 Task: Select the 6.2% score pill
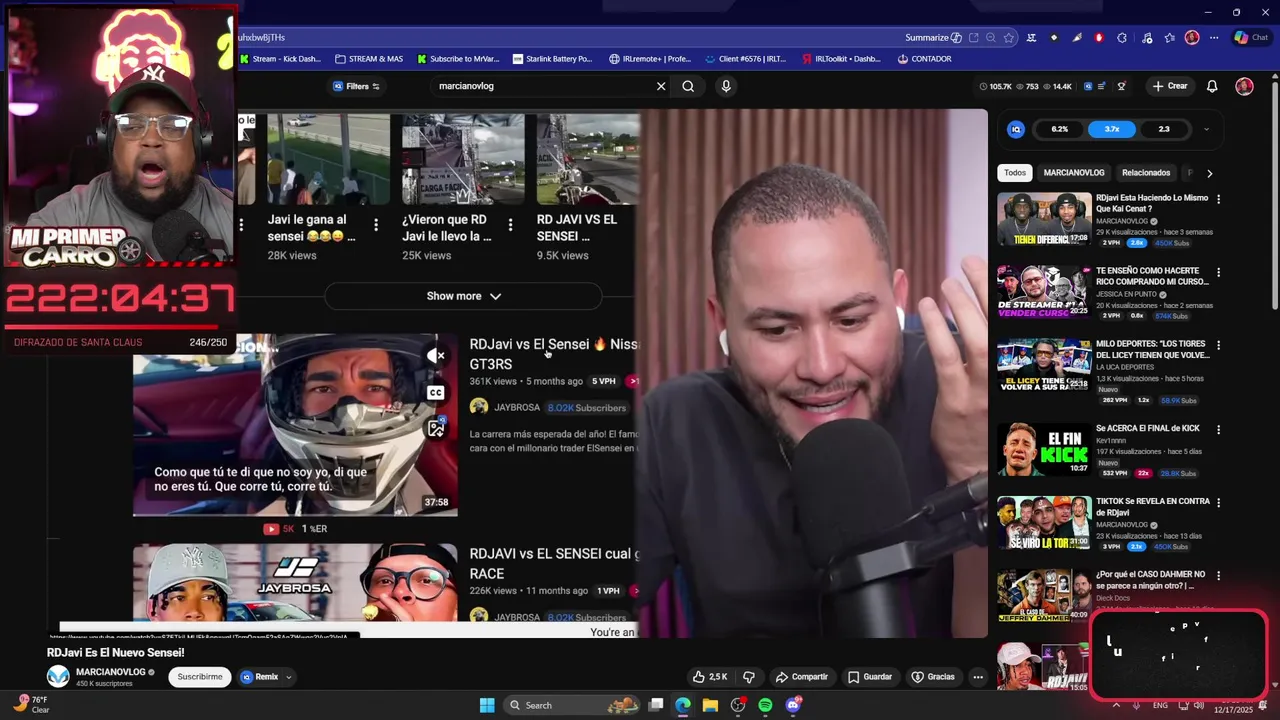coord(1059,129)
